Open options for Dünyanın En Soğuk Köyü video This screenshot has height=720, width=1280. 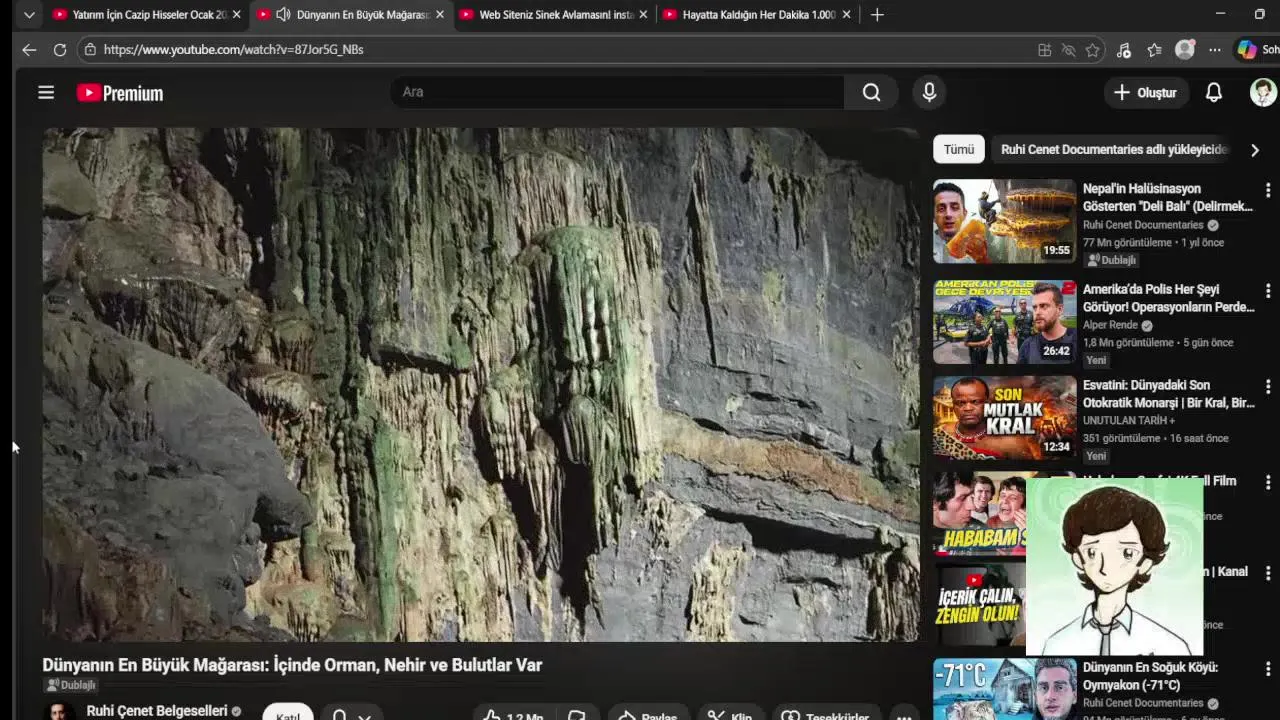click(1267, 669)
